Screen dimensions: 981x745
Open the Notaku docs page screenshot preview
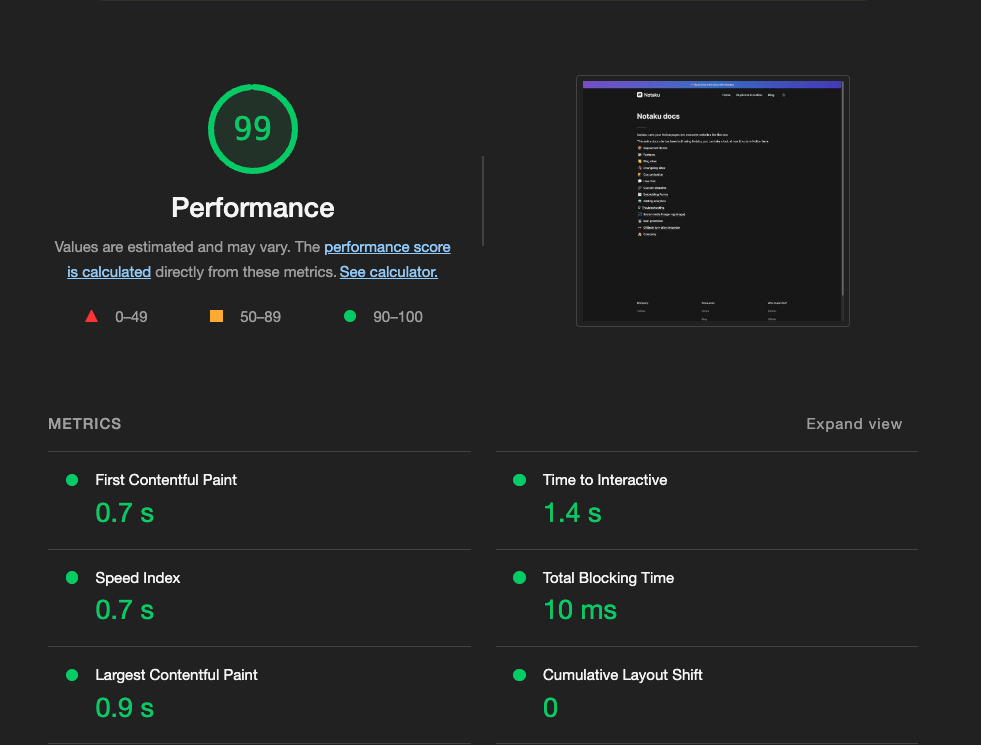point(712,200)
